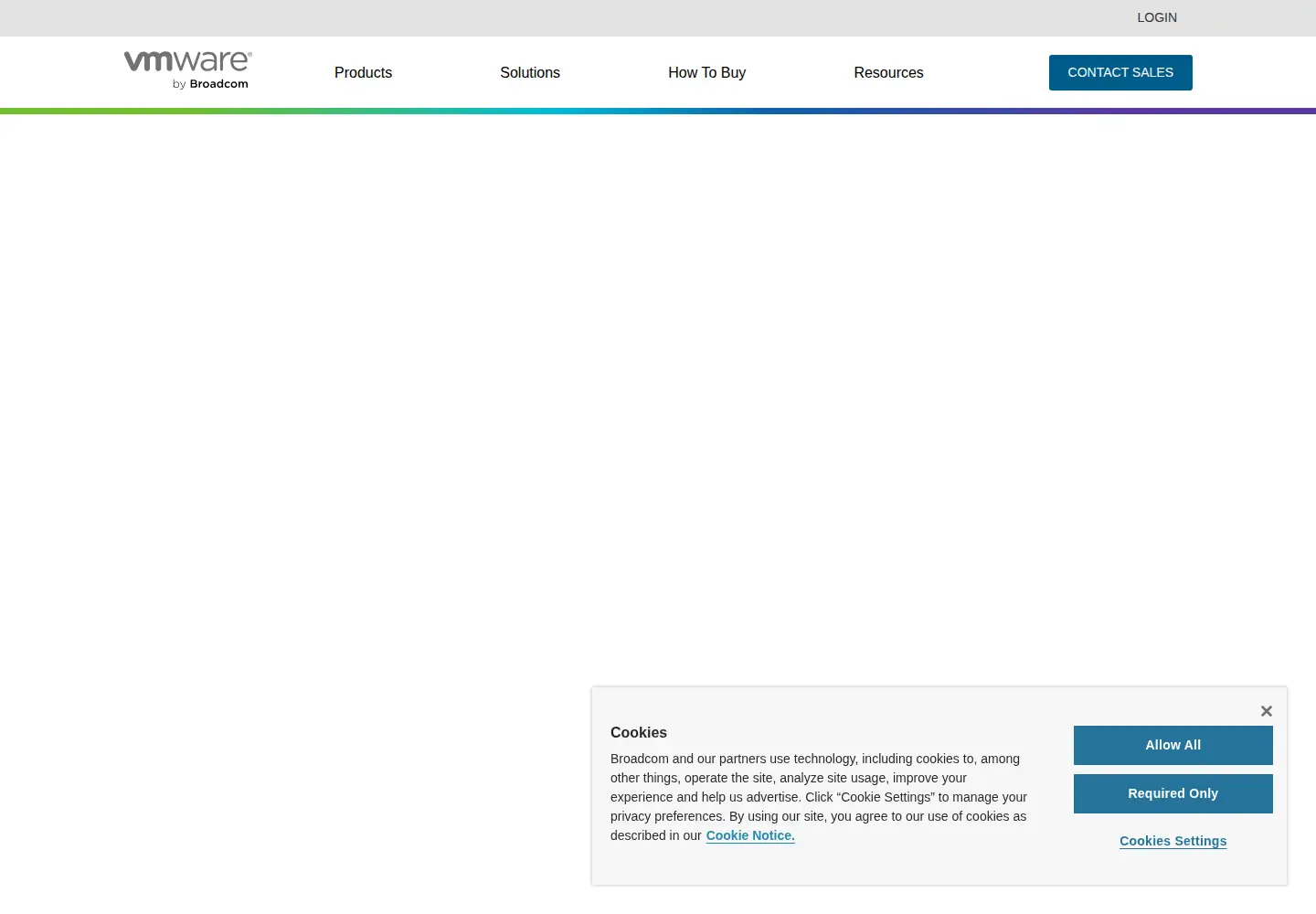The width and height of the screenshot is (1316, 914).
Task: Open the Solutions menu
Action: pos(530,72)
